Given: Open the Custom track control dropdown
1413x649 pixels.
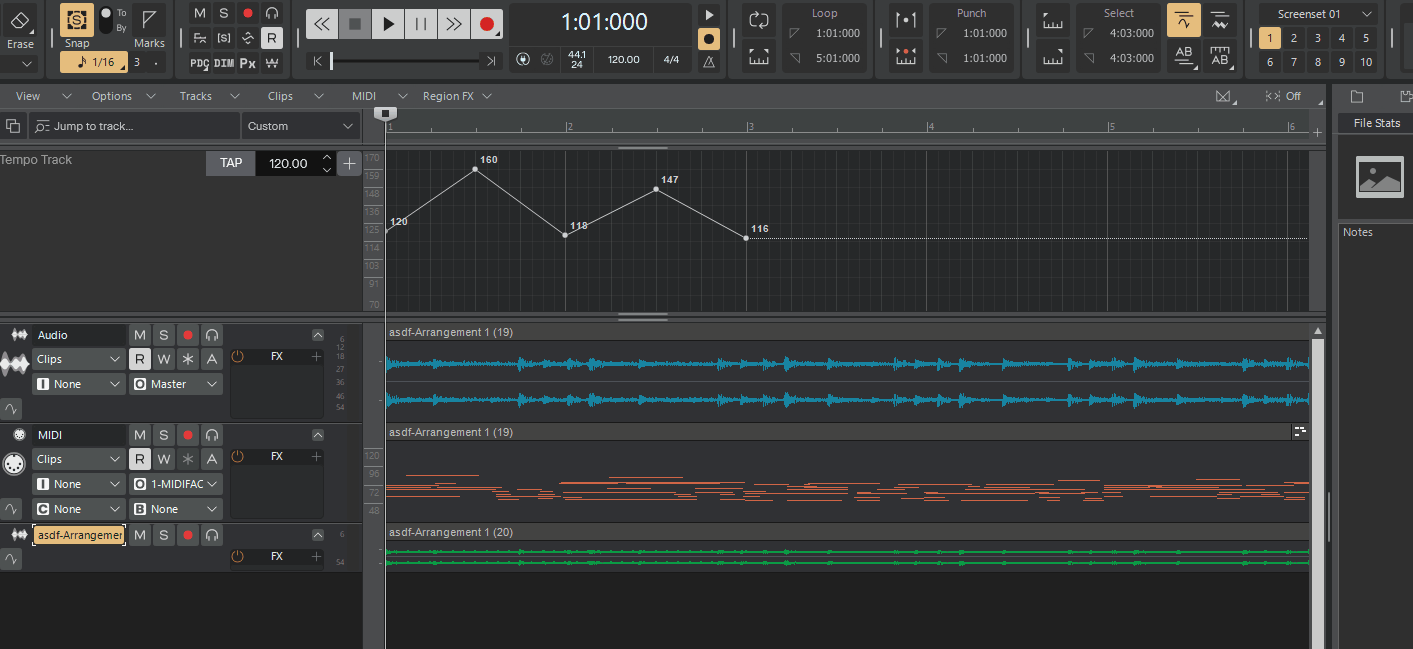Looking at the screenshot, I should (301, 126).
